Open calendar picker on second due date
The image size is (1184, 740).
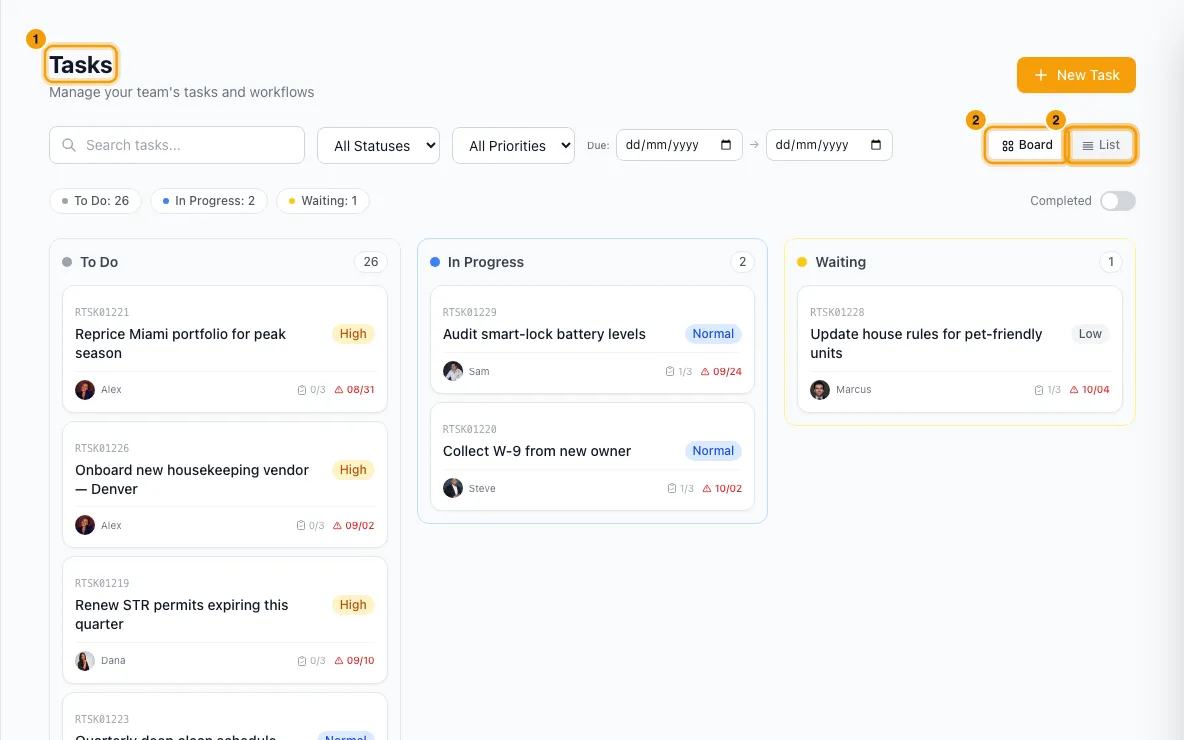point(875,145)
